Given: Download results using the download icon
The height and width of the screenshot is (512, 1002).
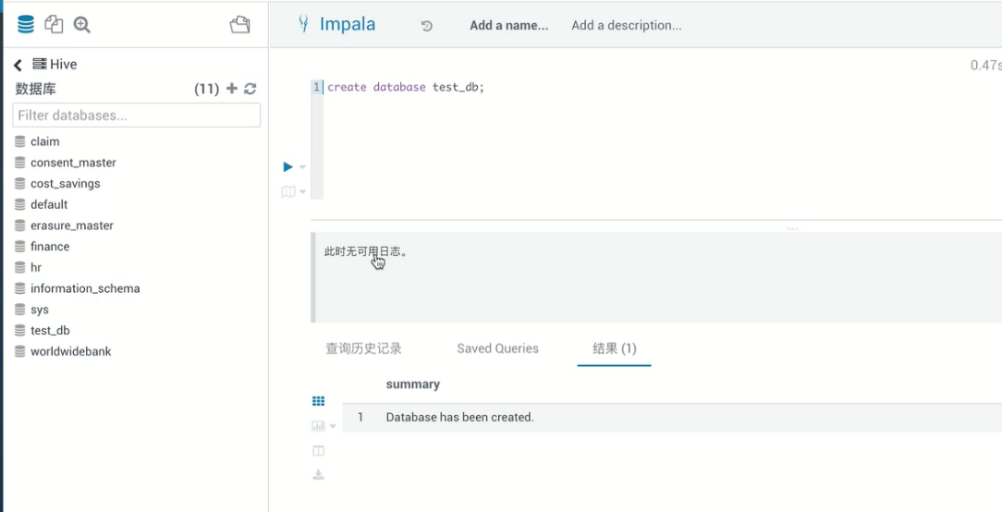Looking at the screenshot, I should (x=318, y=474).
